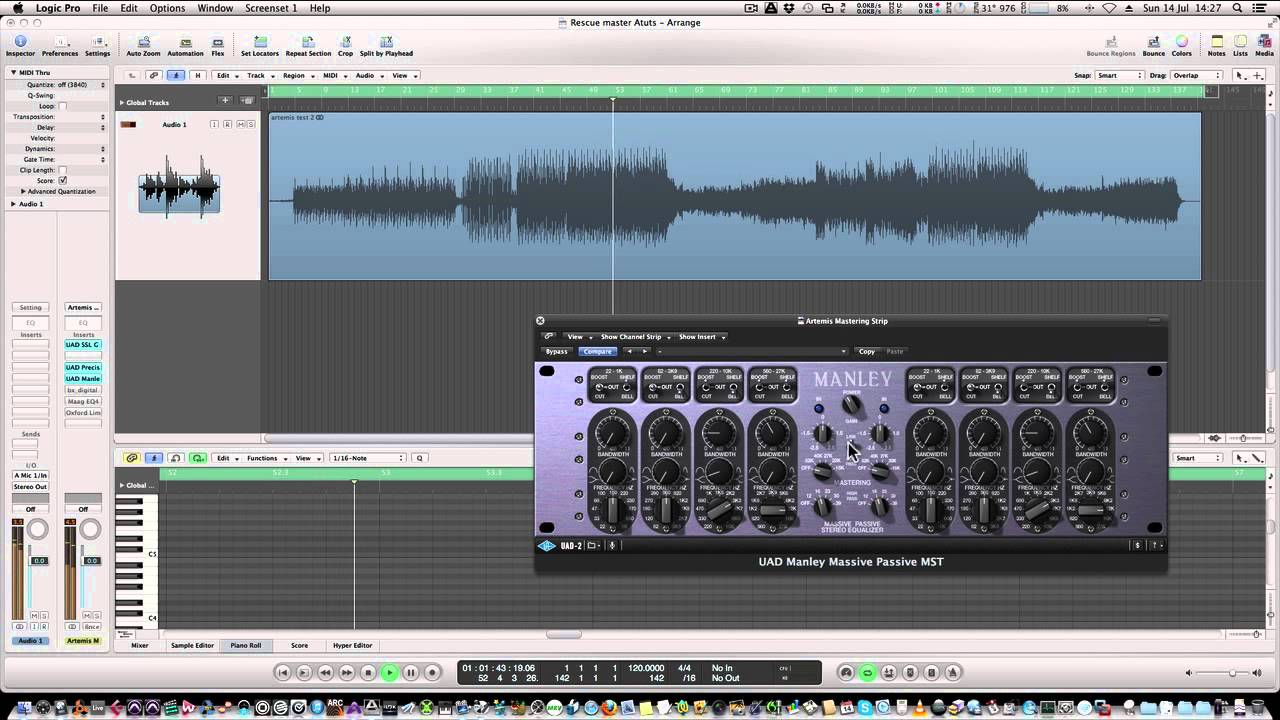Solo the Audio 1 track header

(x=250, y=124)
